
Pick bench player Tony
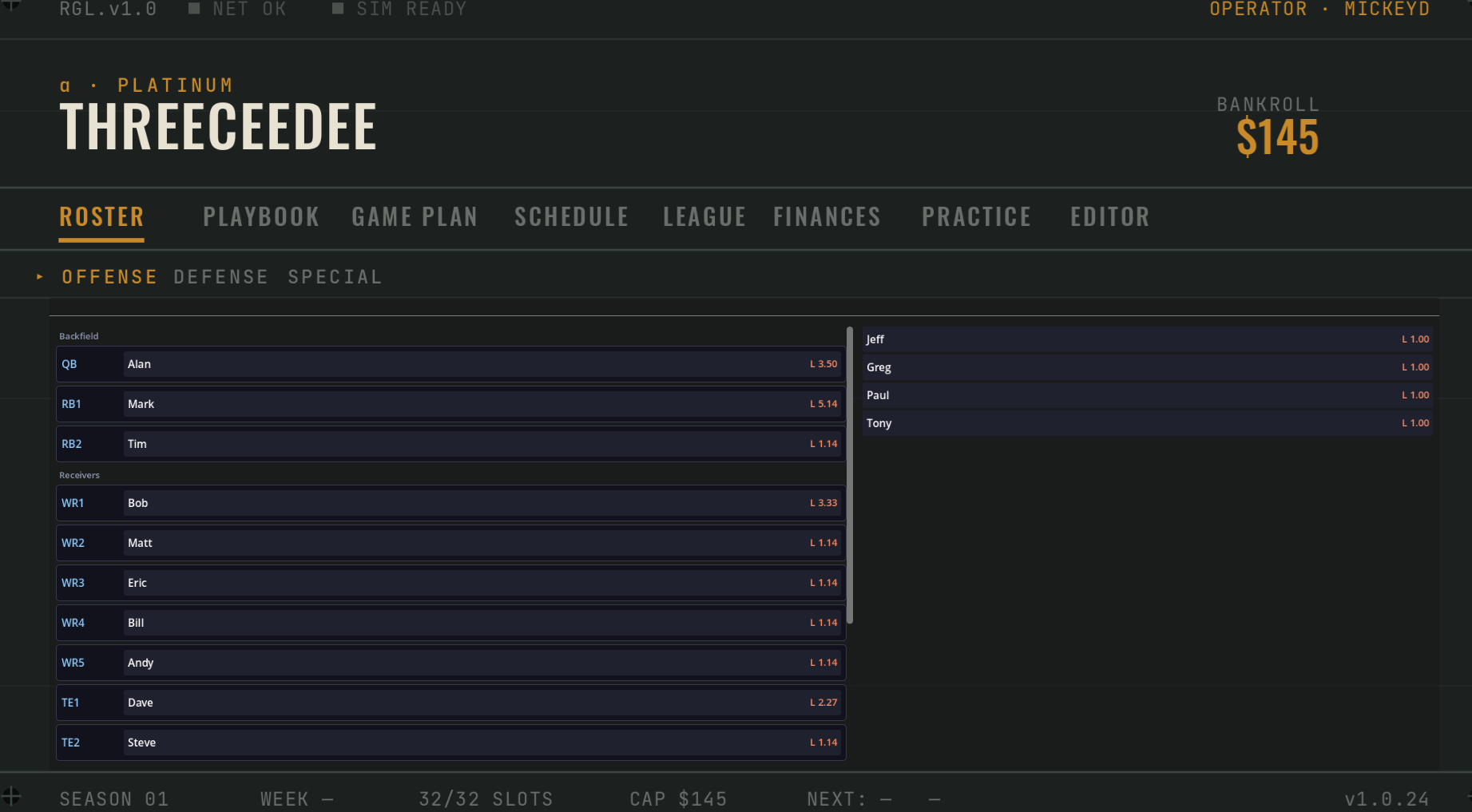pos(1148,423)
